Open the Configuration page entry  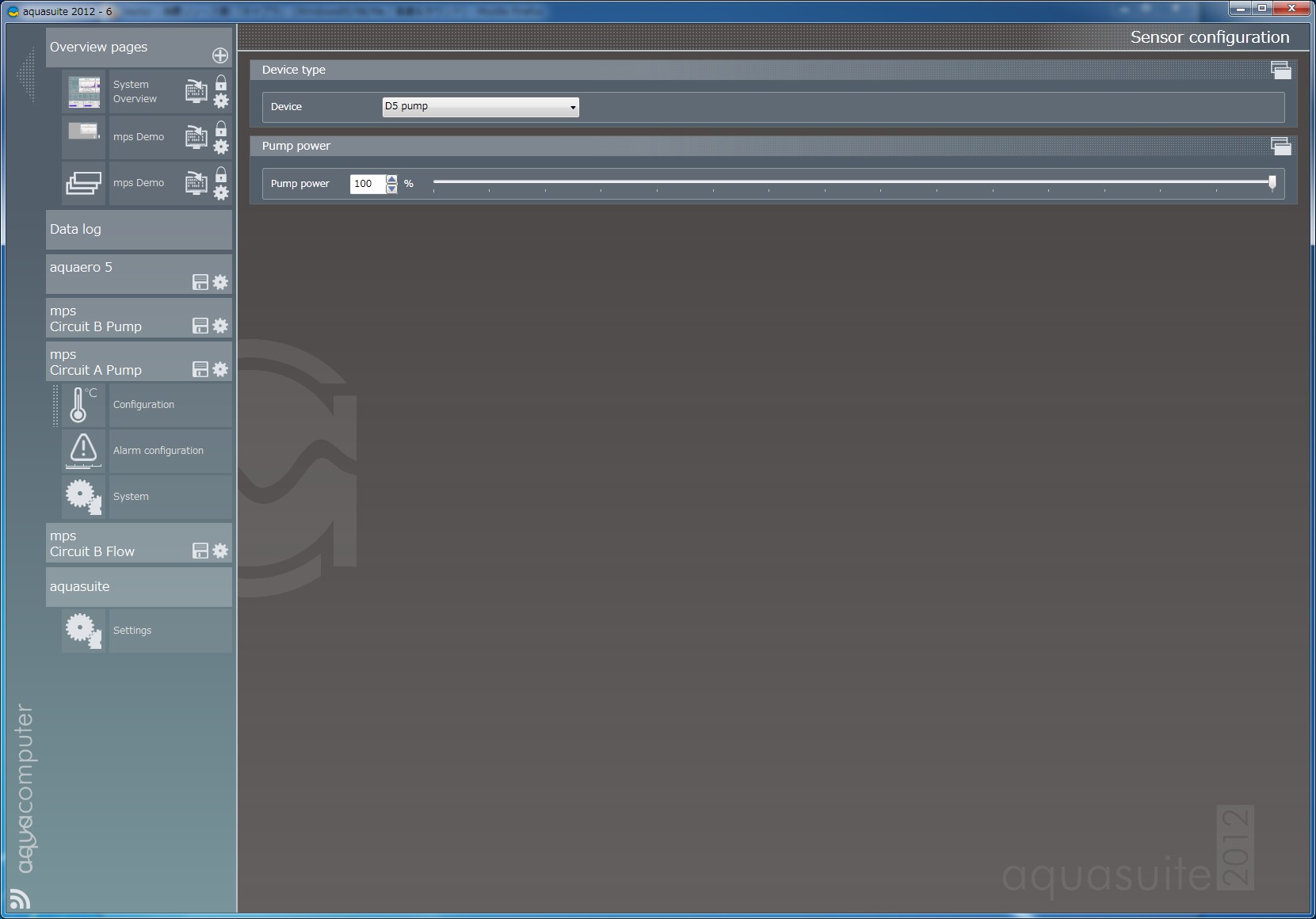170,405
